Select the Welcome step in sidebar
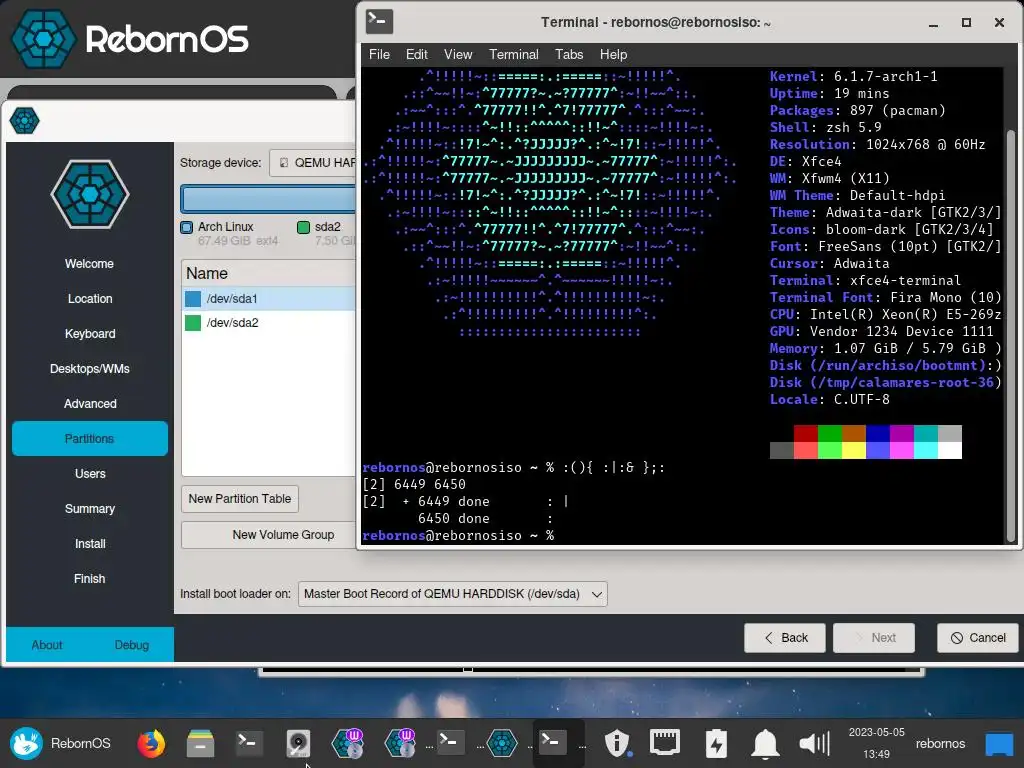Image resolution: width=1024 pixels, height=768 pixels. pos(89,264)
